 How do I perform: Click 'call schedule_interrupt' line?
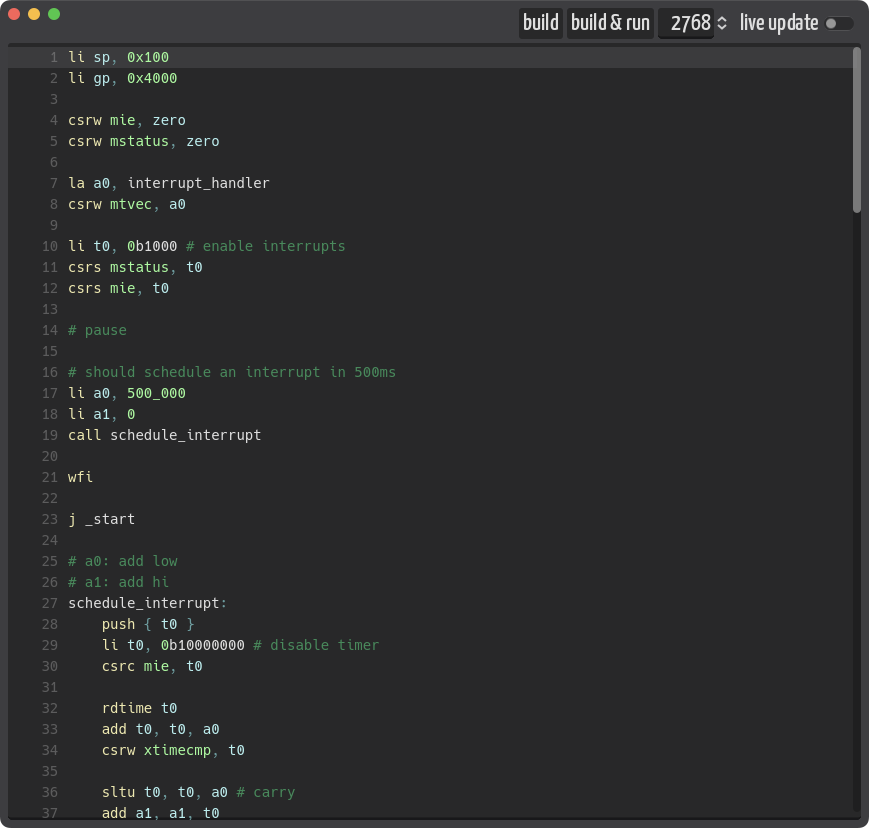point(165,436)
